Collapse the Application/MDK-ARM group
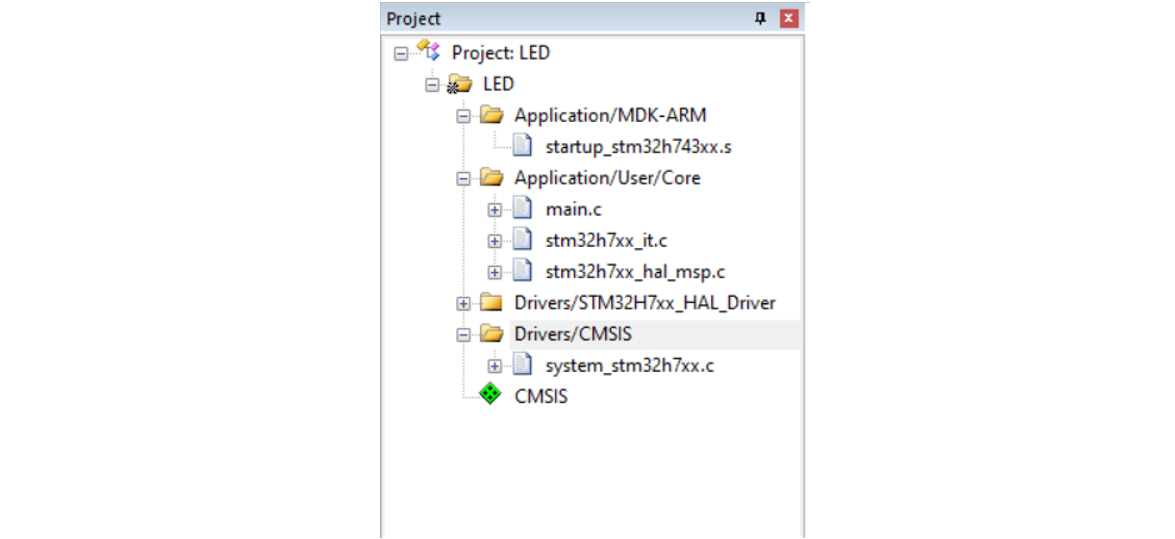Image resolution: width=1175 pixels, height=539 pixels. tap(463, 116)
